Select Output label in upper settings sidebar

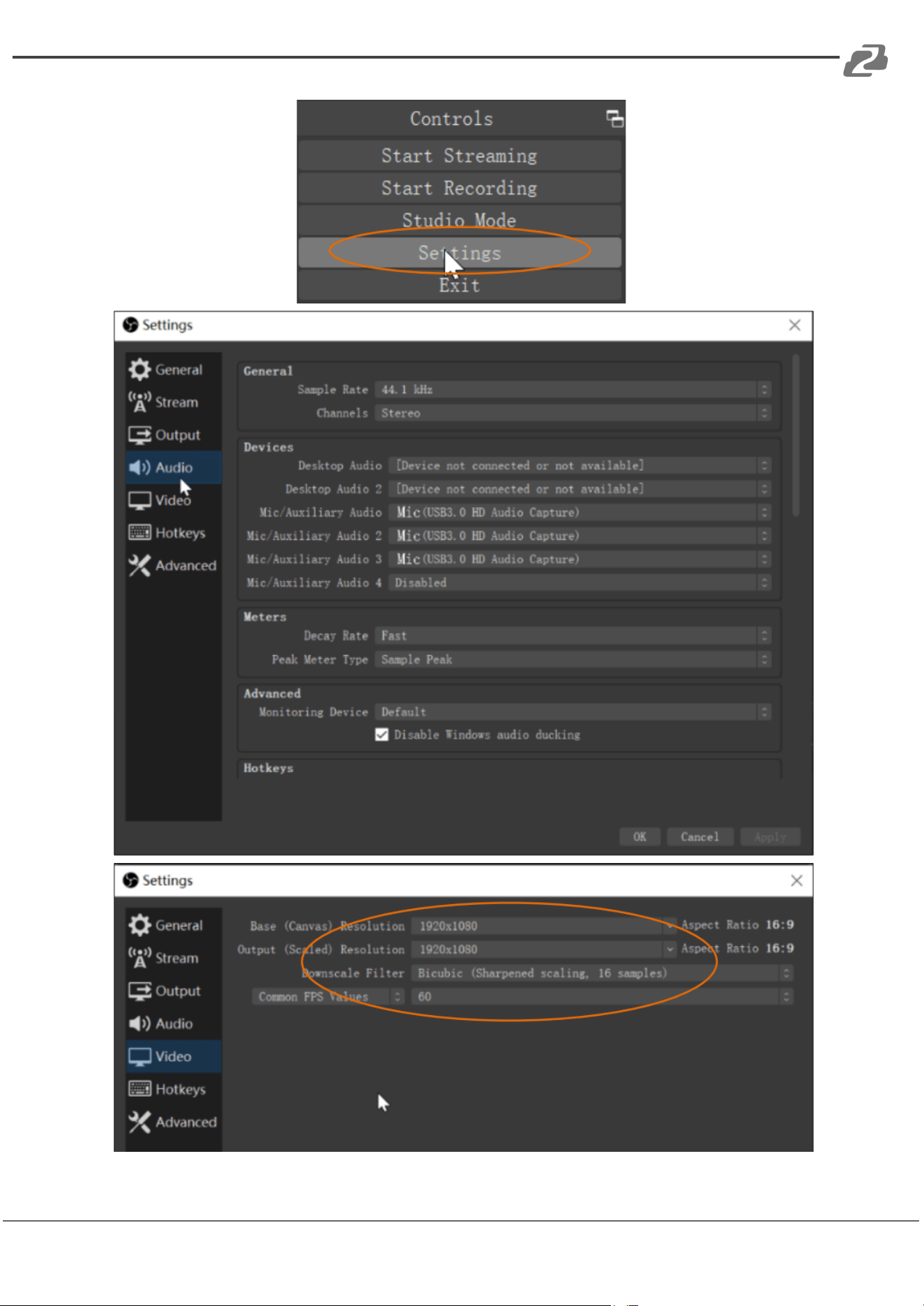tap(178, 435)
